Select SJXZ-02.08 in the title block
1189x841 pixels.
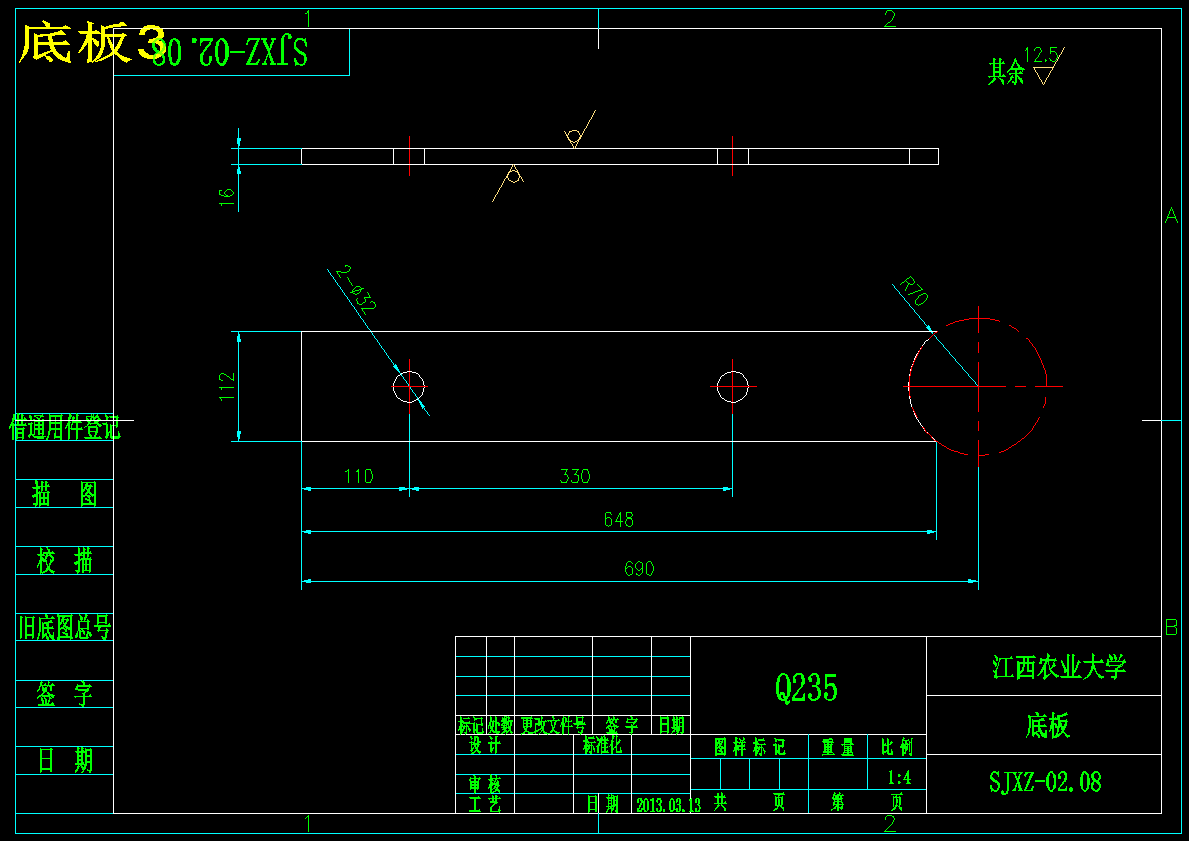[1045, 781]
